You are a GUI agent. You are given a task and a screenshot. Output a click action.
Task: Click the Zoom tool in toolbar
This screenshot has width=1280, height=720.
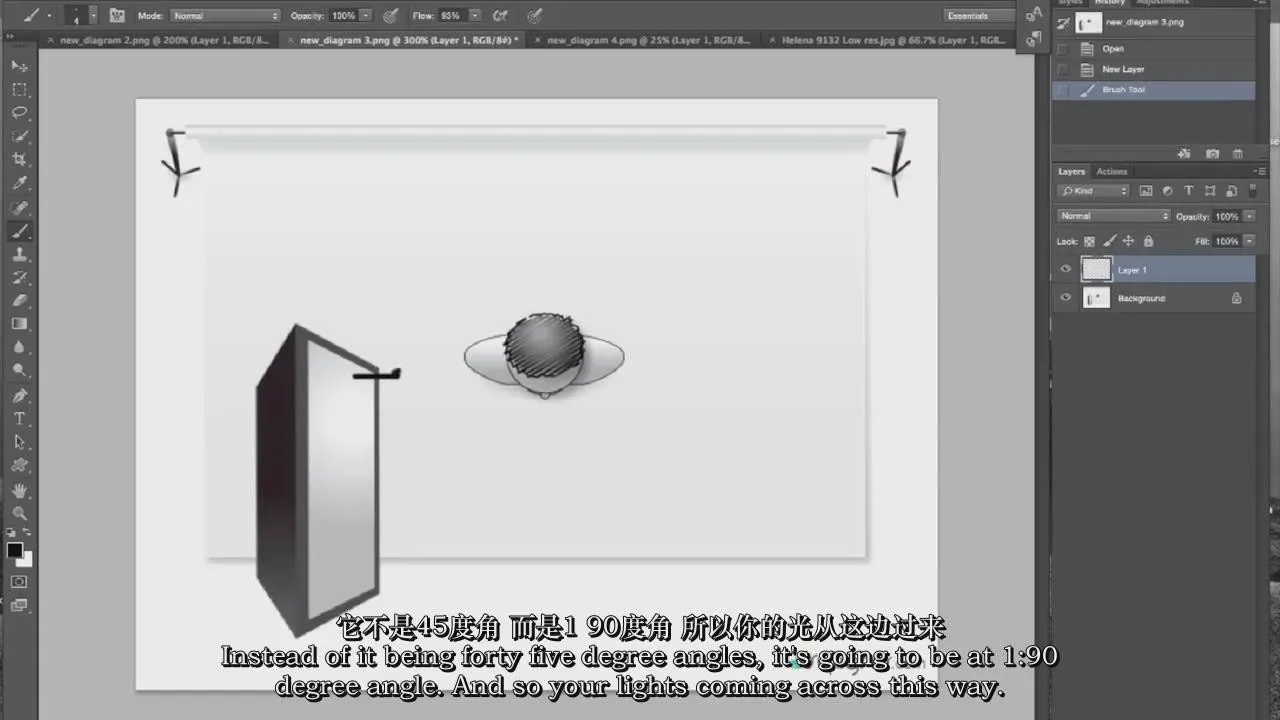coord(19,513)
